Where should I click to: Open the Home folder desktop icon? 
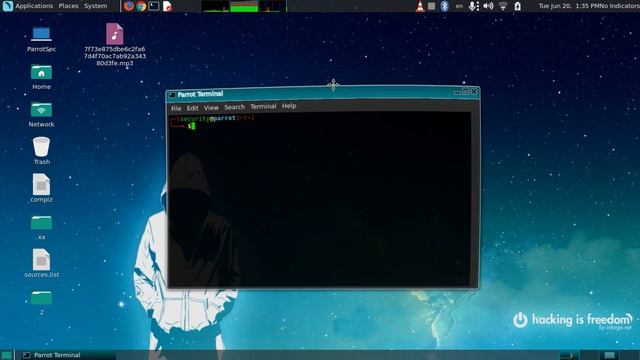[41, 72]
